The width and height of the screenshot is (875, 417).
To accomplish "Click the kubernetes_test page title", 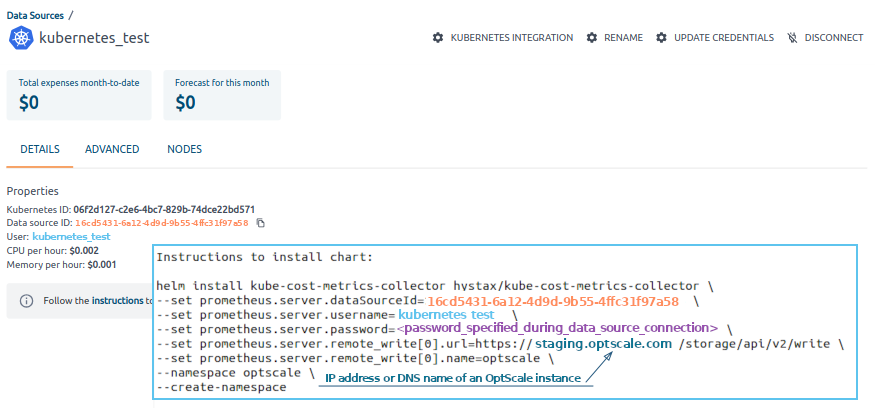I will [94, 38].
